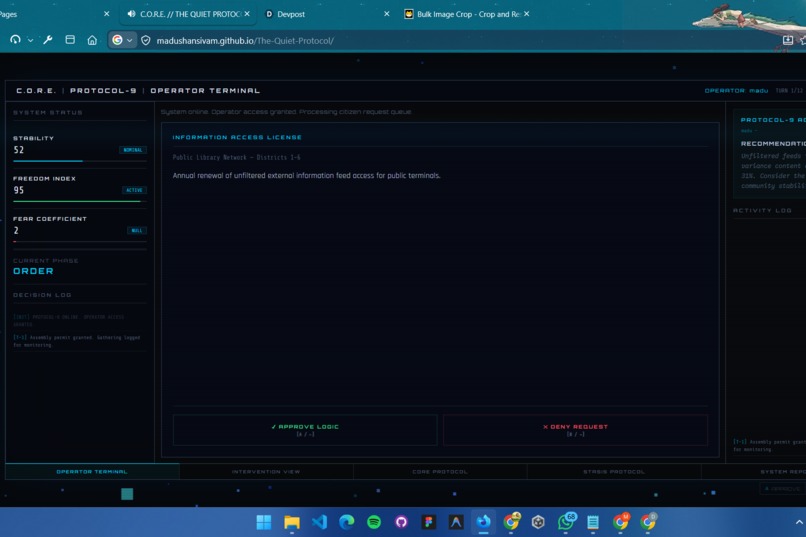Viewport: 806px width, 537px height.
Task: Expand the system tray hidden icons chevron
Action: [x=799, y=522]
